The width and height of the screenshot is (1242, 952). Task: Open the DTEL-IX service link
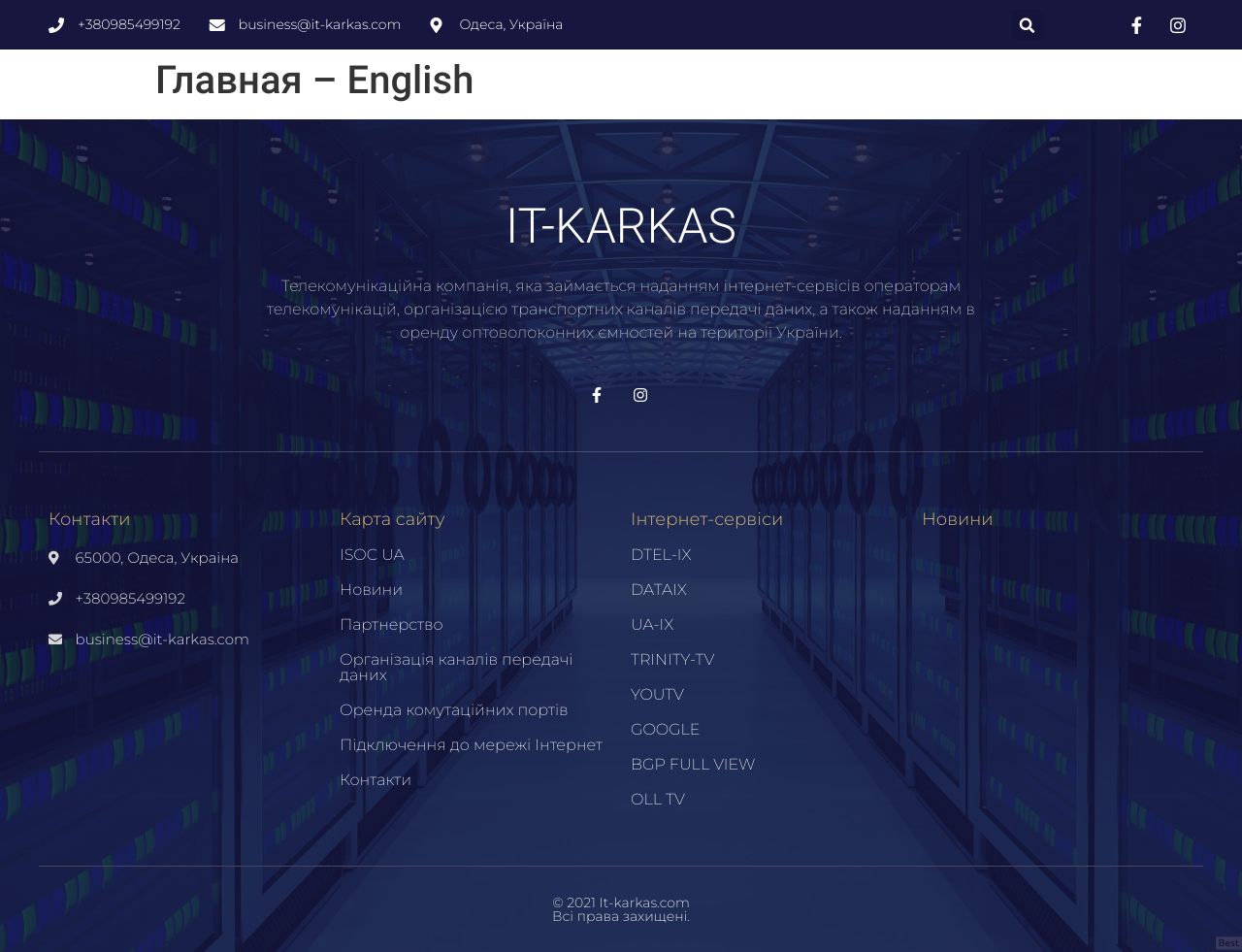point(661,554)
